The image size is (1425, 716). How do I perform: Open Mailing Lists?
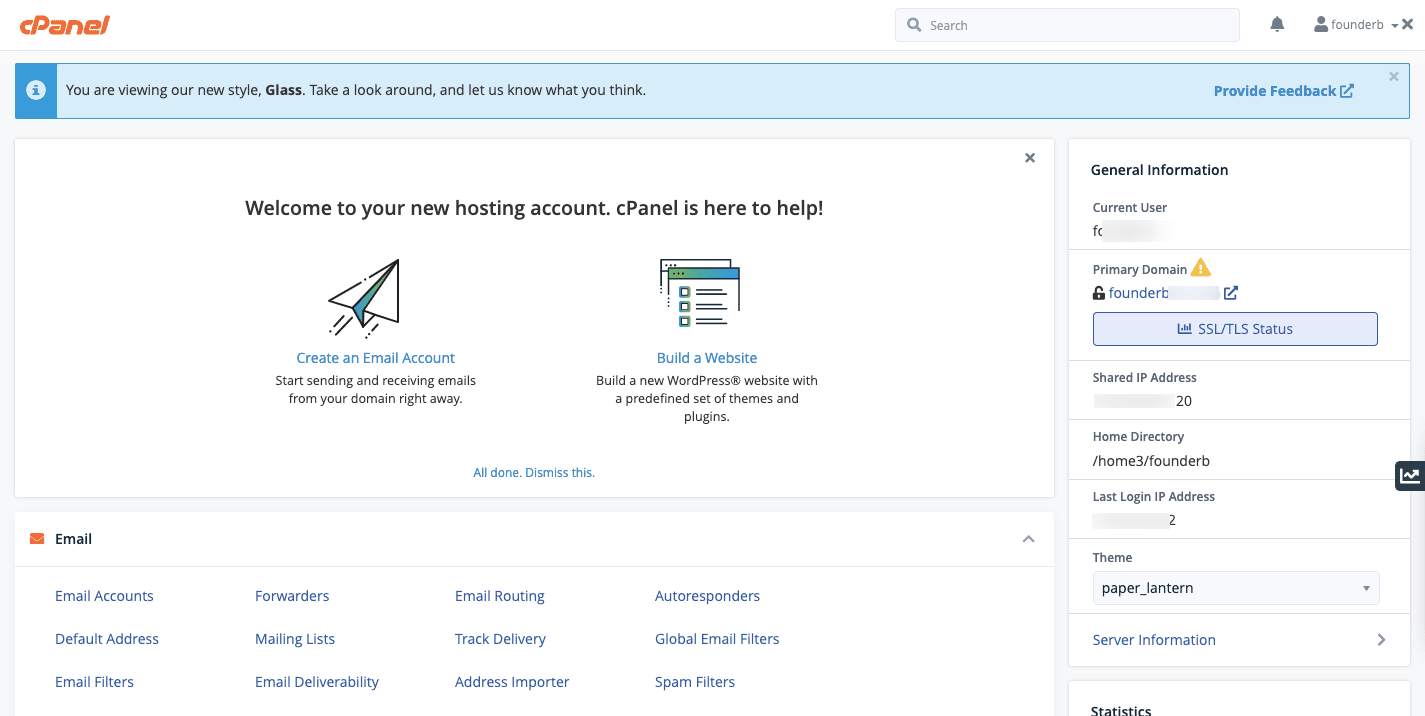(295, 639)
